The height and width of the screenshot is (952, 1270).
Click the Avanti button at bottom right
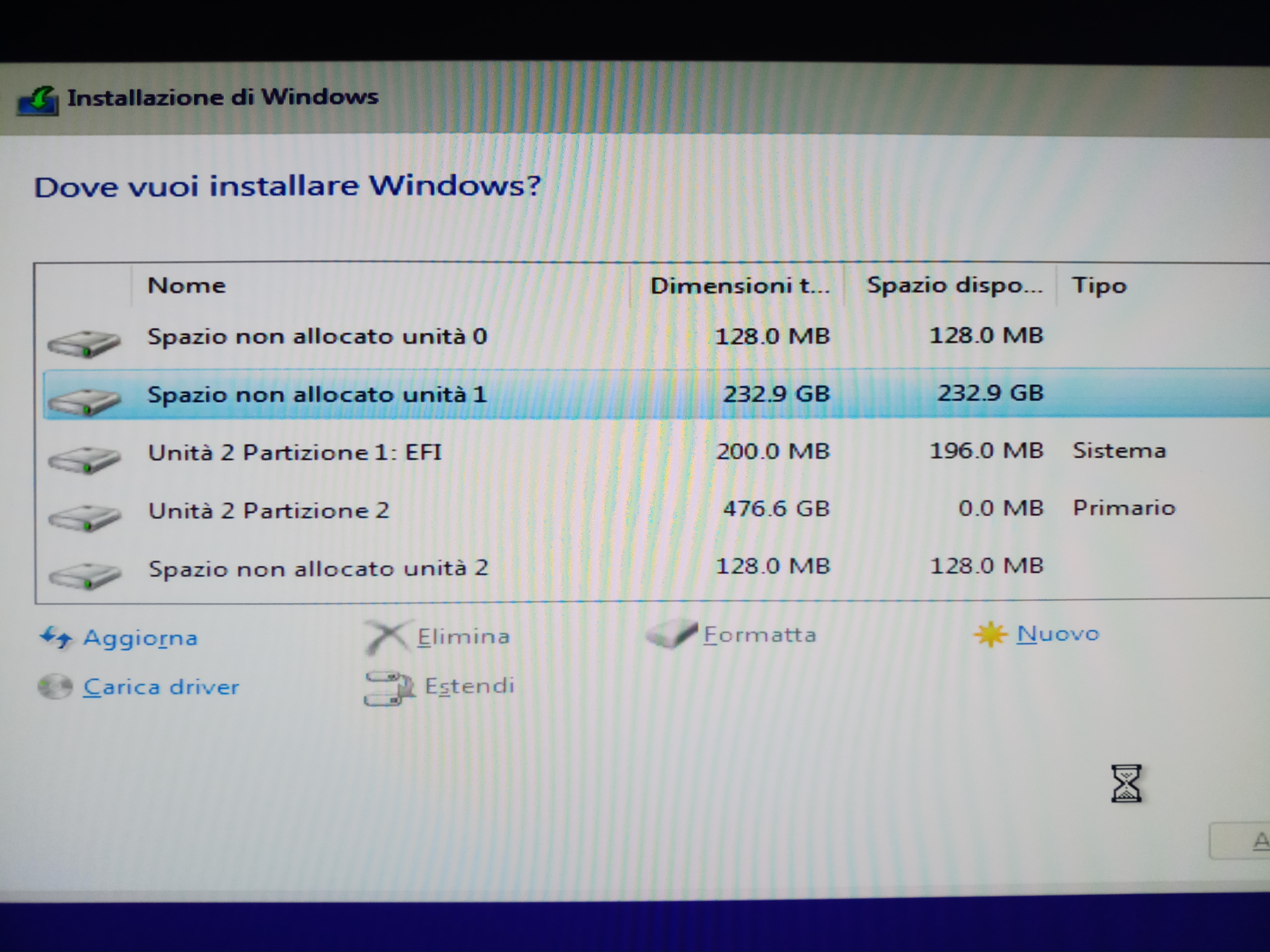click(x=1240, y=841)
